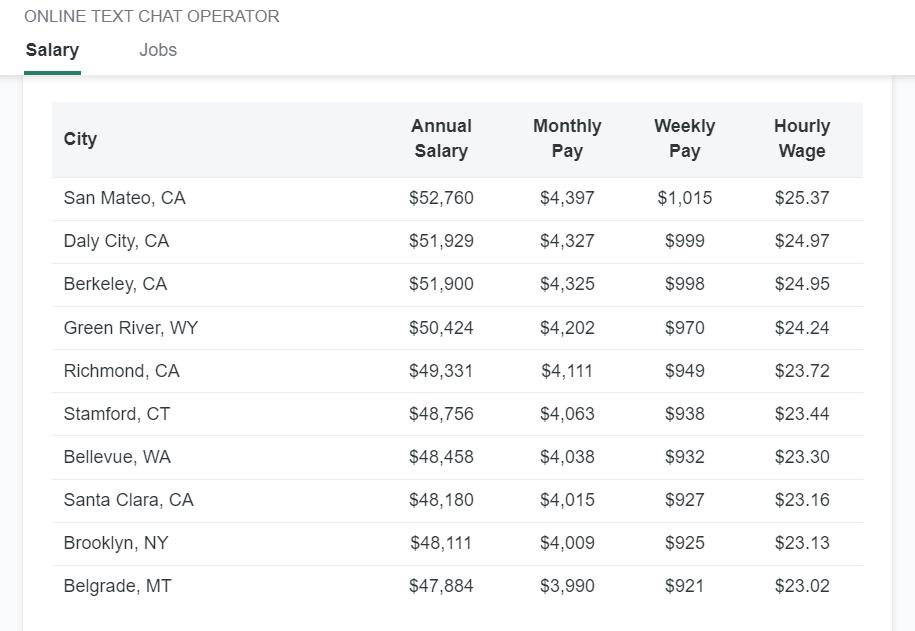
Task: Click the $48,111 annual salary value
Action: click(x=441, y=543)
